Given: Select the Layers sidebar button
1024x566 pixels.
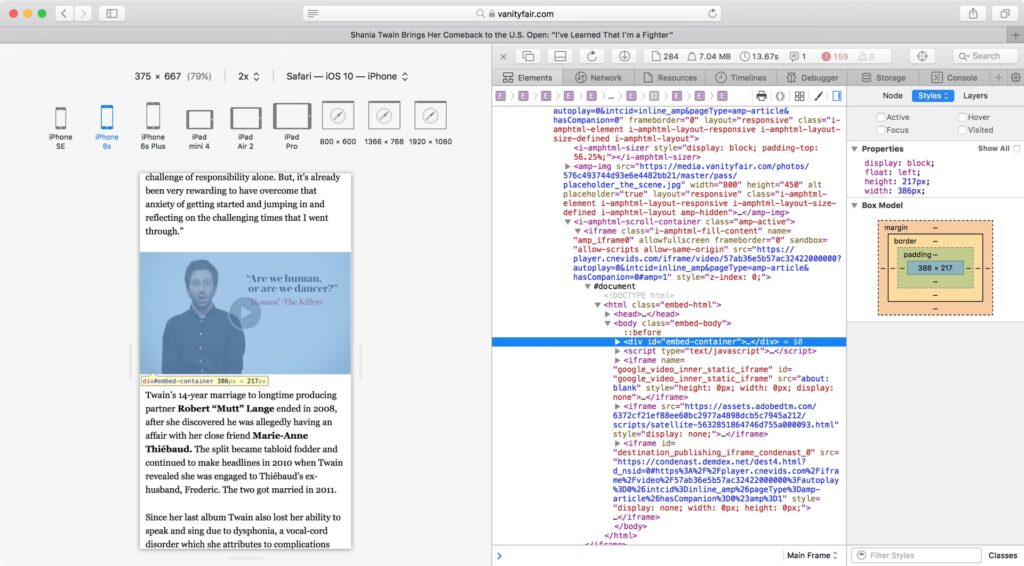Looking at the screenshot, I should (x=974, y=96).
